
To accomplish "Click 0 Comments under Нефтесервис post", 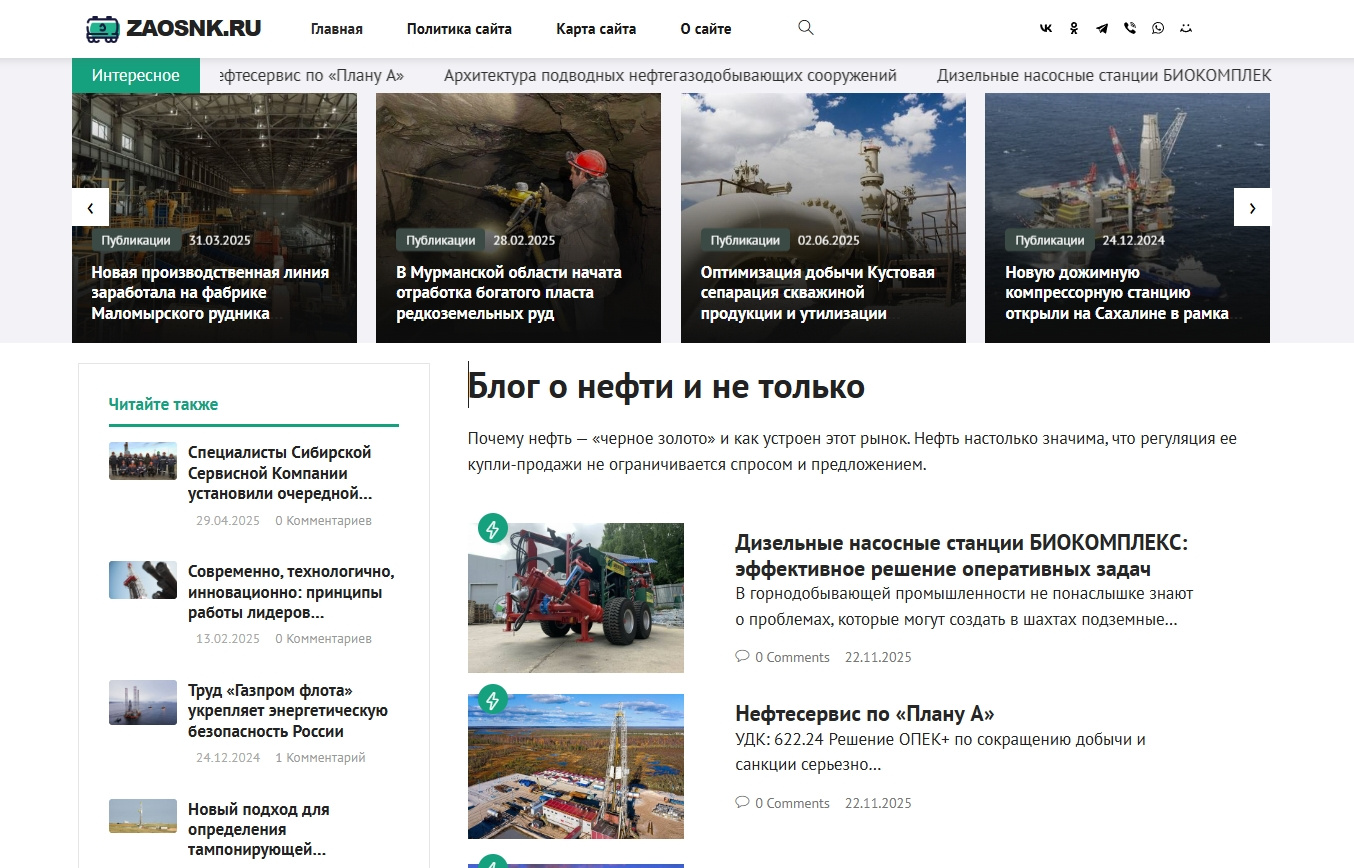I will coord(792,803).
